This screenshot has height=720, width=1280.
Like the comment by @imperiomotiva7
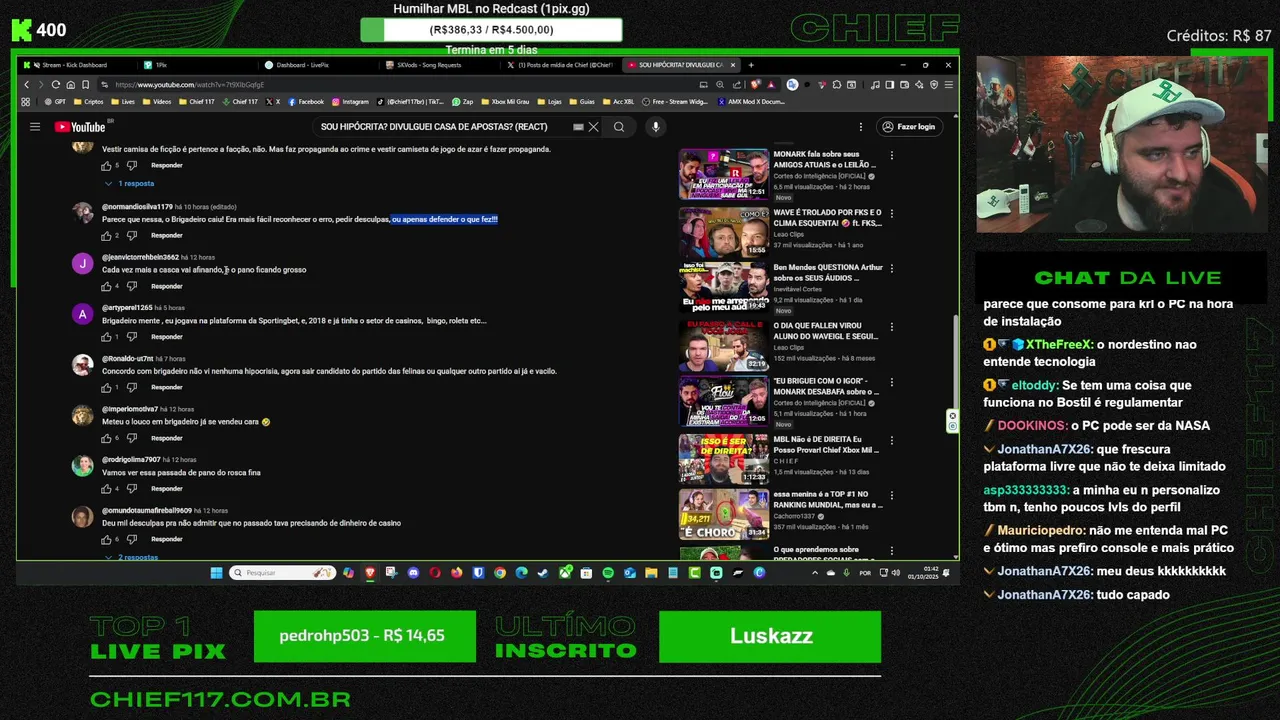(106, 438)
